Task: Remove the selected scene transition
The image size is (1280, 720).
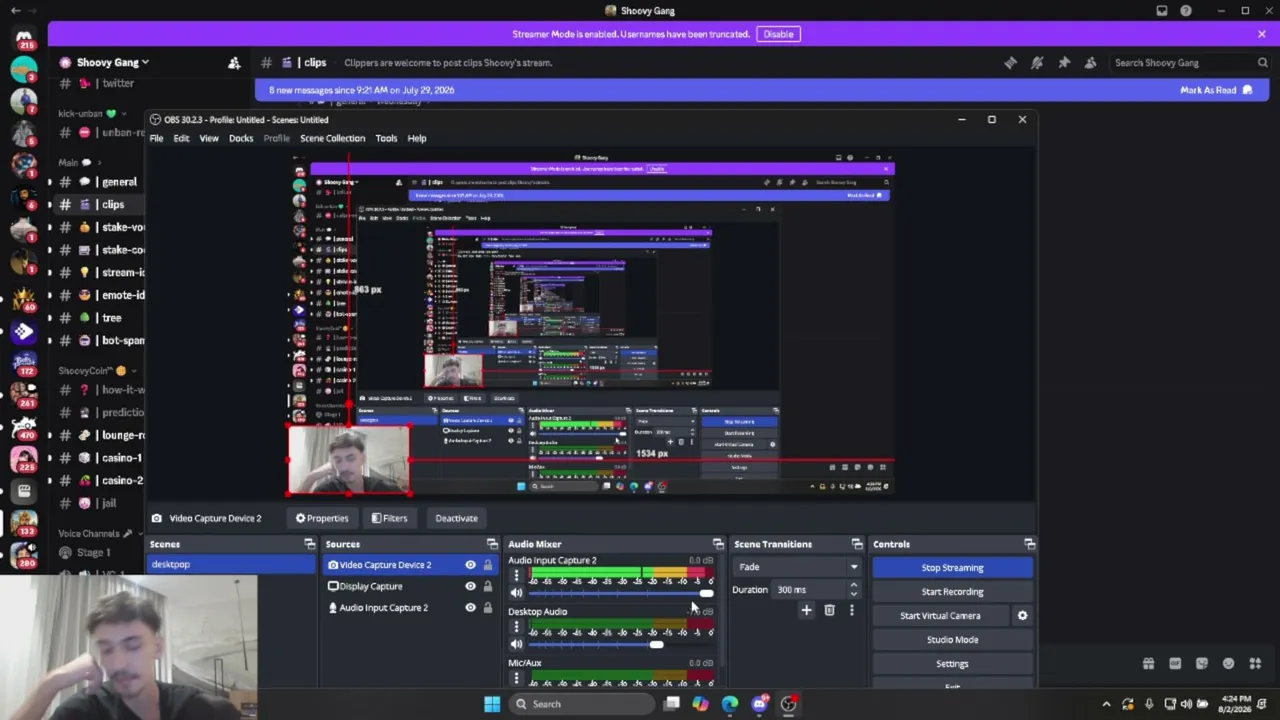Action: [x=829, y=610]
